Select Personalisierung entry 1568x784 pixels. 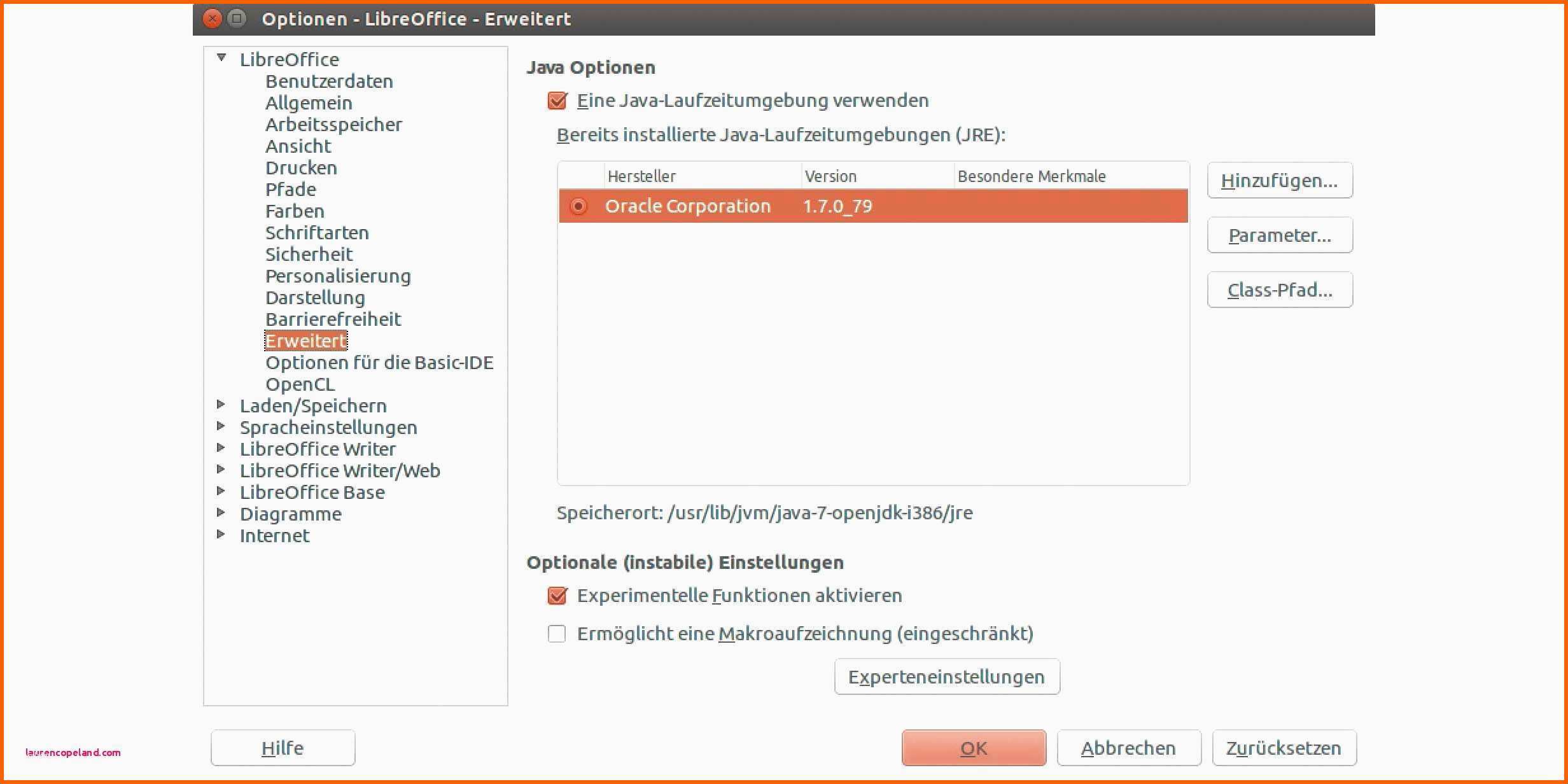[x=338, y=276]
